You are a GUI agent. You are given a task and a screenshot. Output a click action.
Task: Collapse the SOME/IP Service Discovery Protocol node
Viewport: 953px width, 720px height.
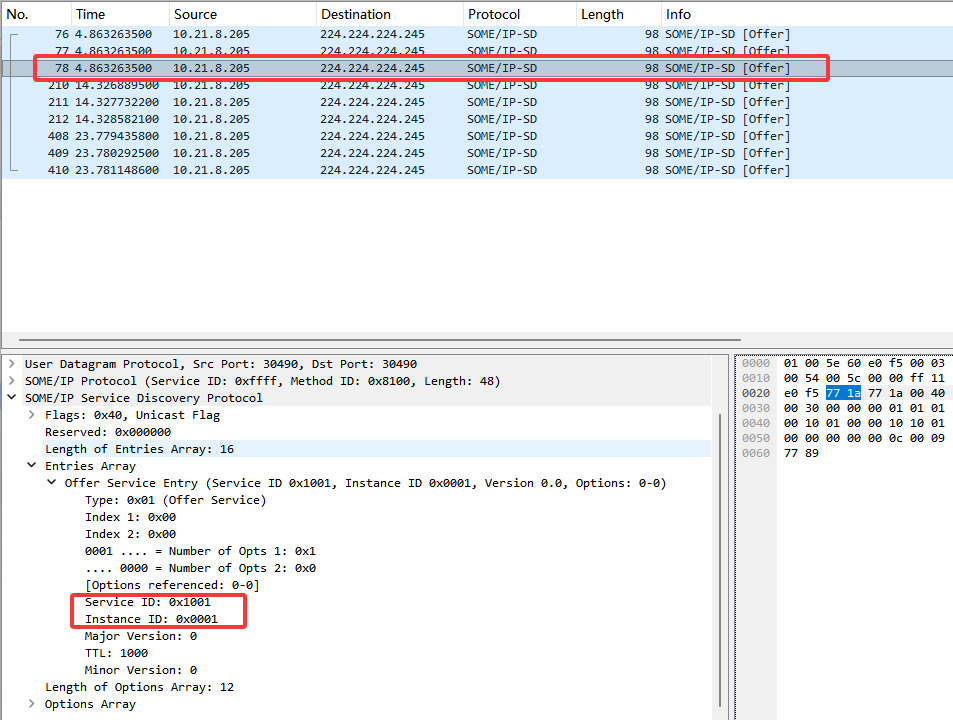[x=12, y=397]
